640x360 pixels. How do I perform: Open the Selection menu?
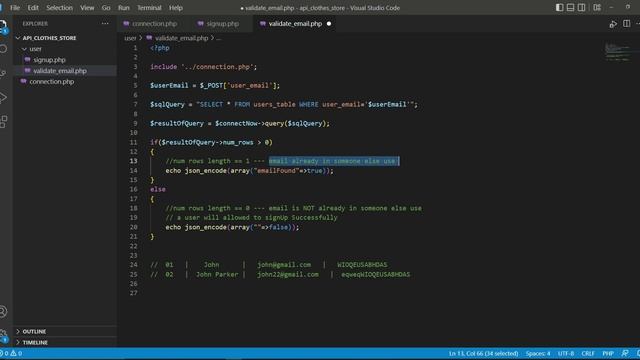click(x=59, y=8)
